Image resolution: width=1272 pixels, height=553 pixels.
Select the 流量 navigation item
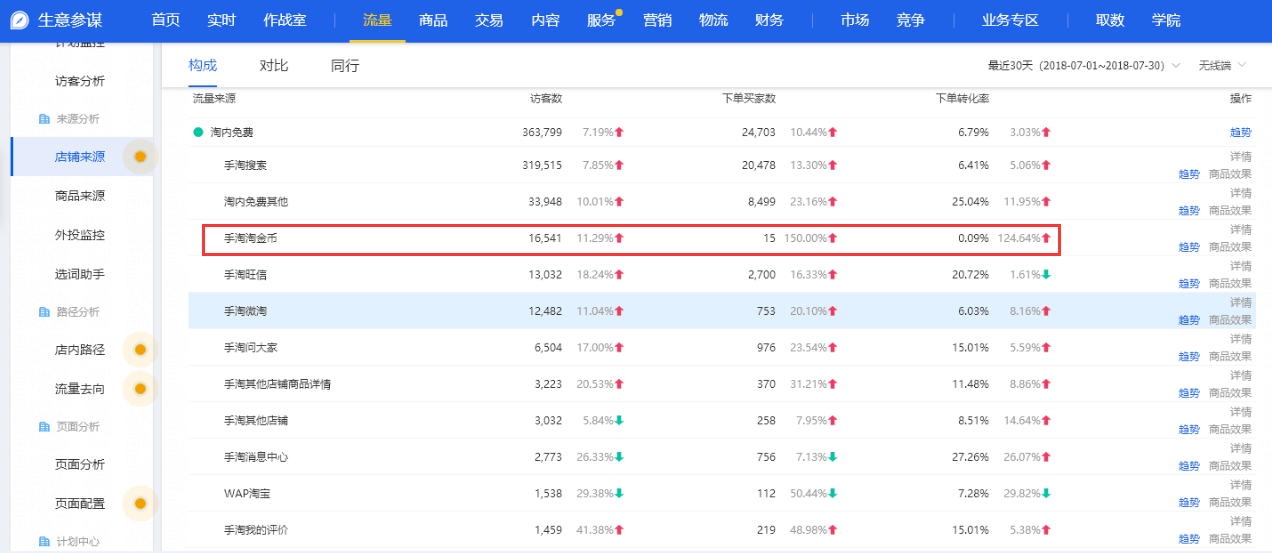[x=377, y=21]
